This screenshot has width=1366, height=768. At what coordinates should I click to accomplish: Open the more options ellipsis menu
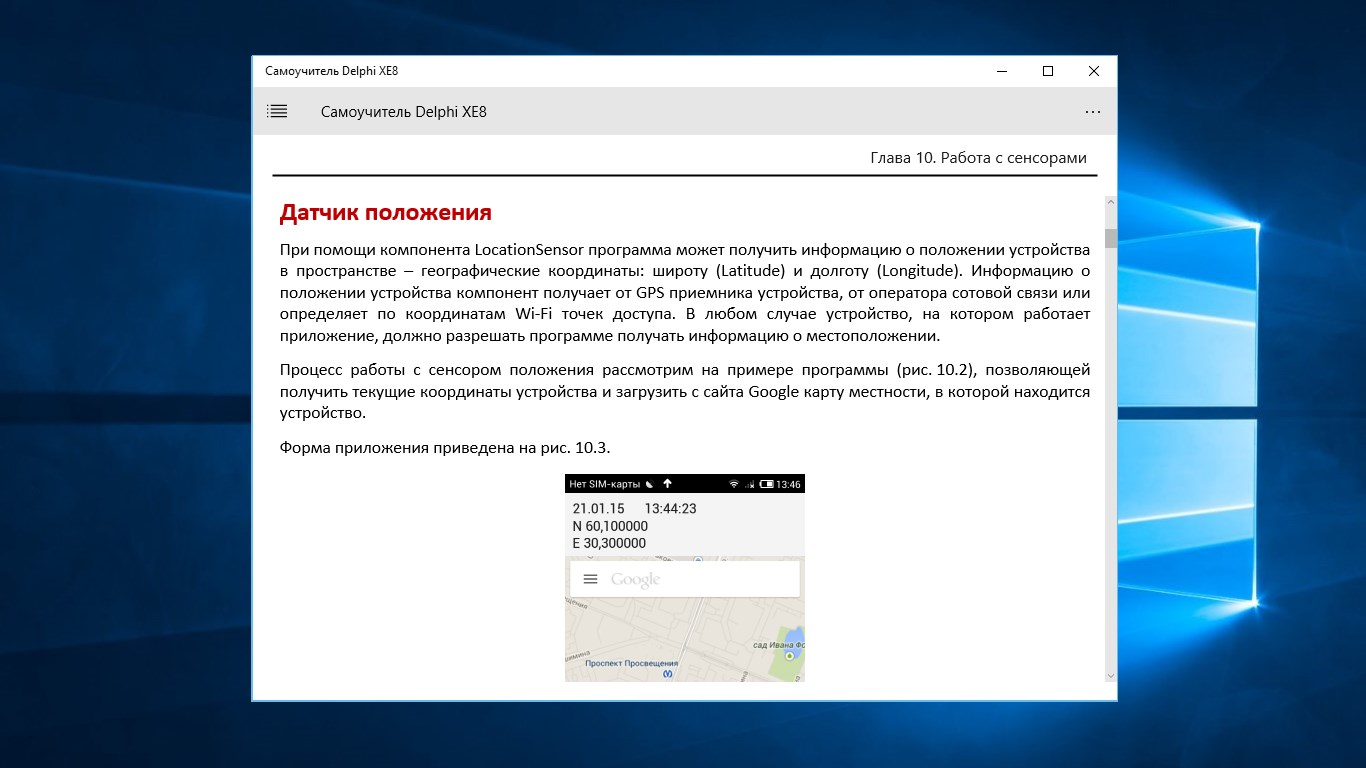pos(1093,112)
